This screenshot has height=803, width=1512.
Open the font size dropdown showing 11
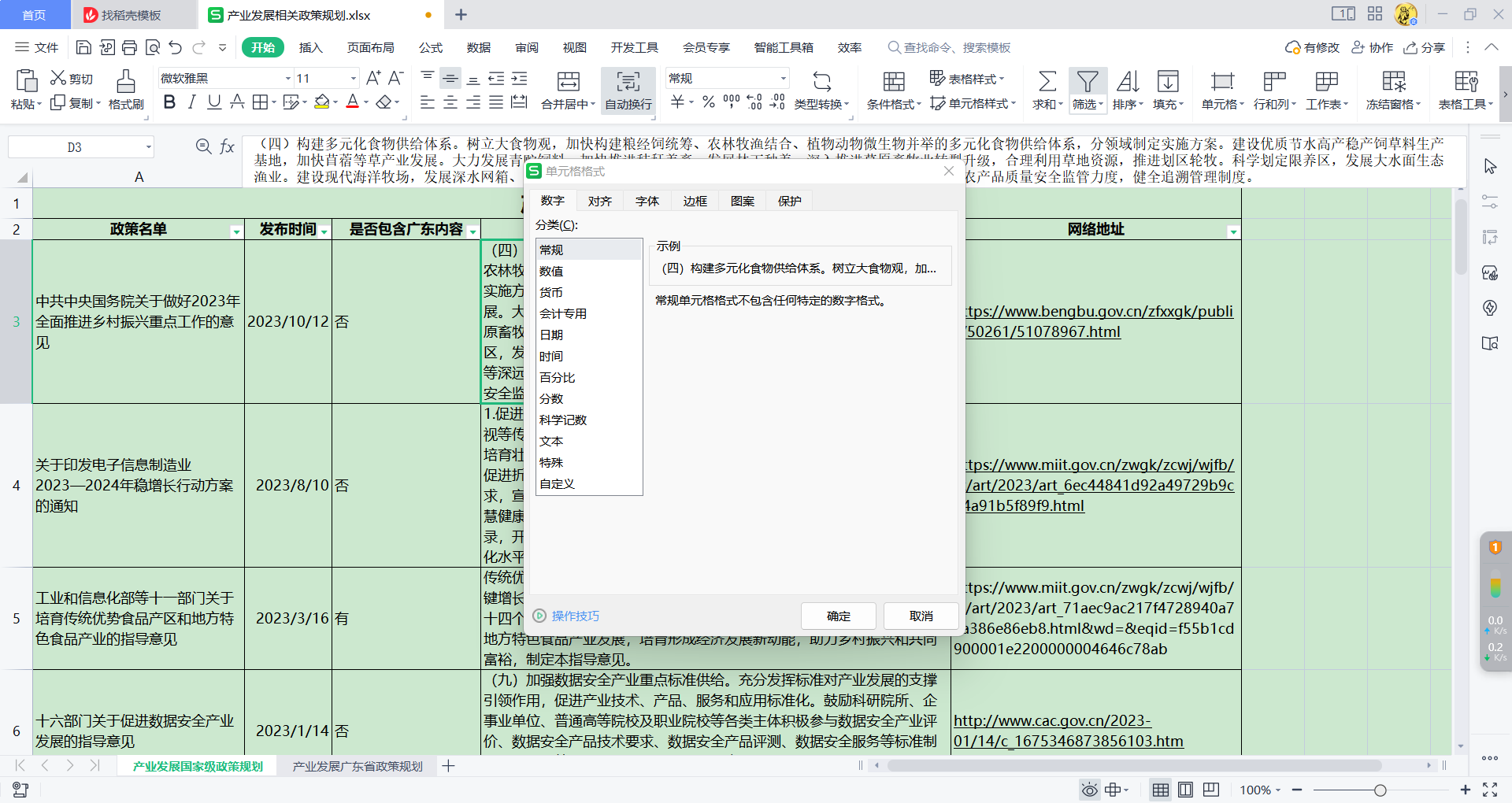(x=353, y=79)
